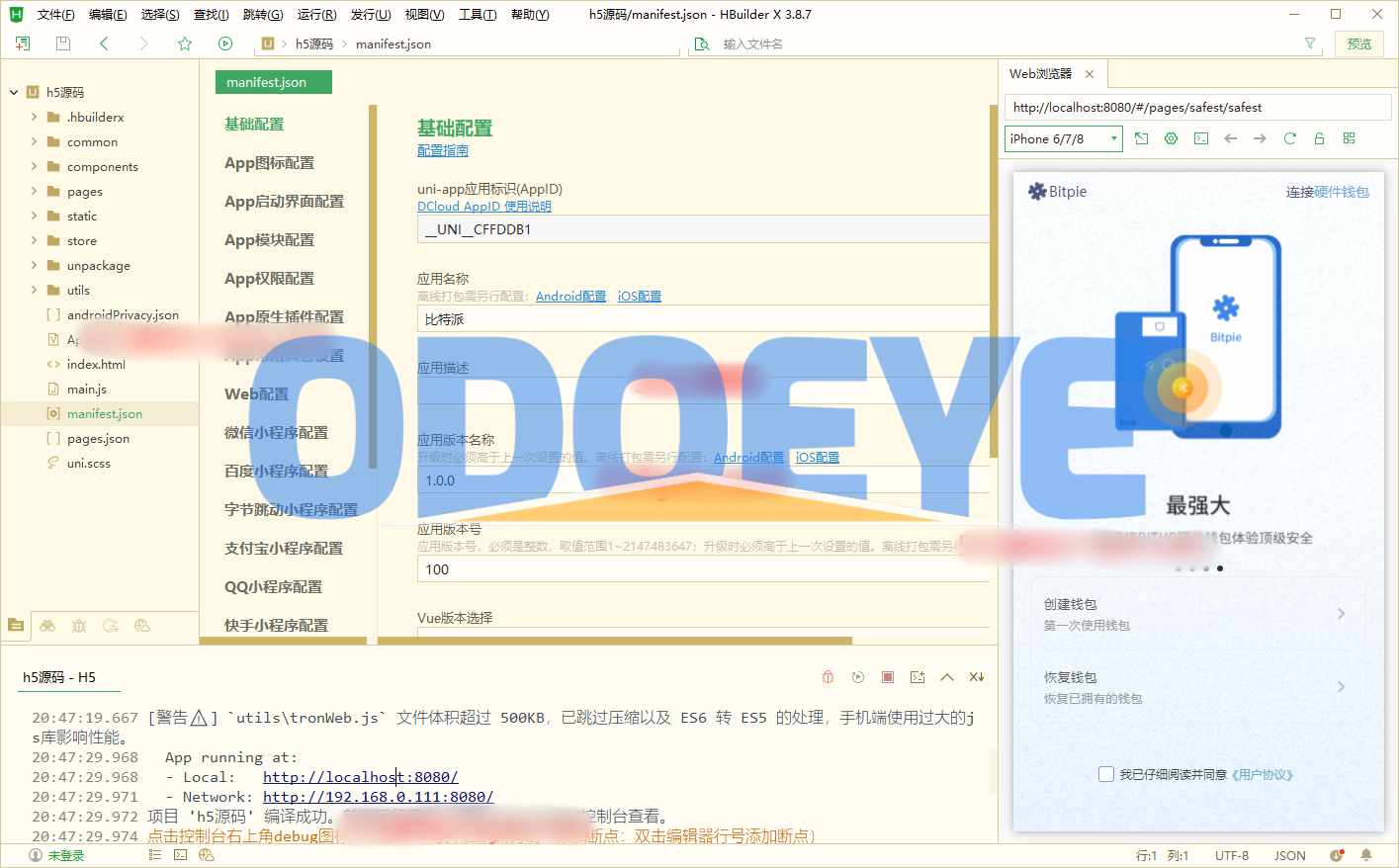1399x868 pixels.
Task: Open Web browser settings gear
Action: pos(1172,138)
